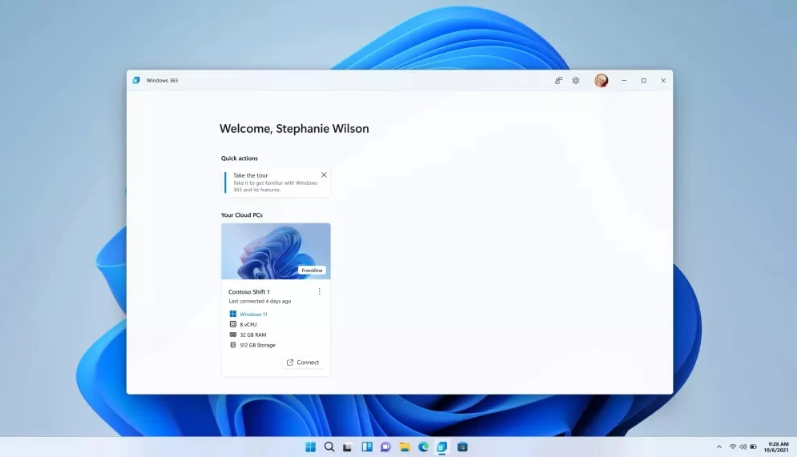Image resolution: width=797 pixels, height=457 pixels.
Task: Click the 32 GB RAM spec text
Action: (x=253, y=335)
